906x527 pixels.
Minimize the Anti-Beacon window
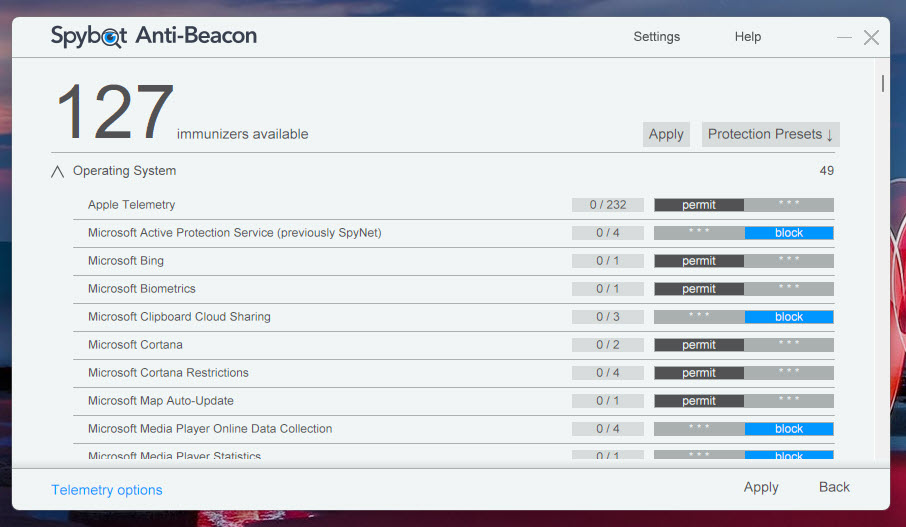click(x=844, y=38)
